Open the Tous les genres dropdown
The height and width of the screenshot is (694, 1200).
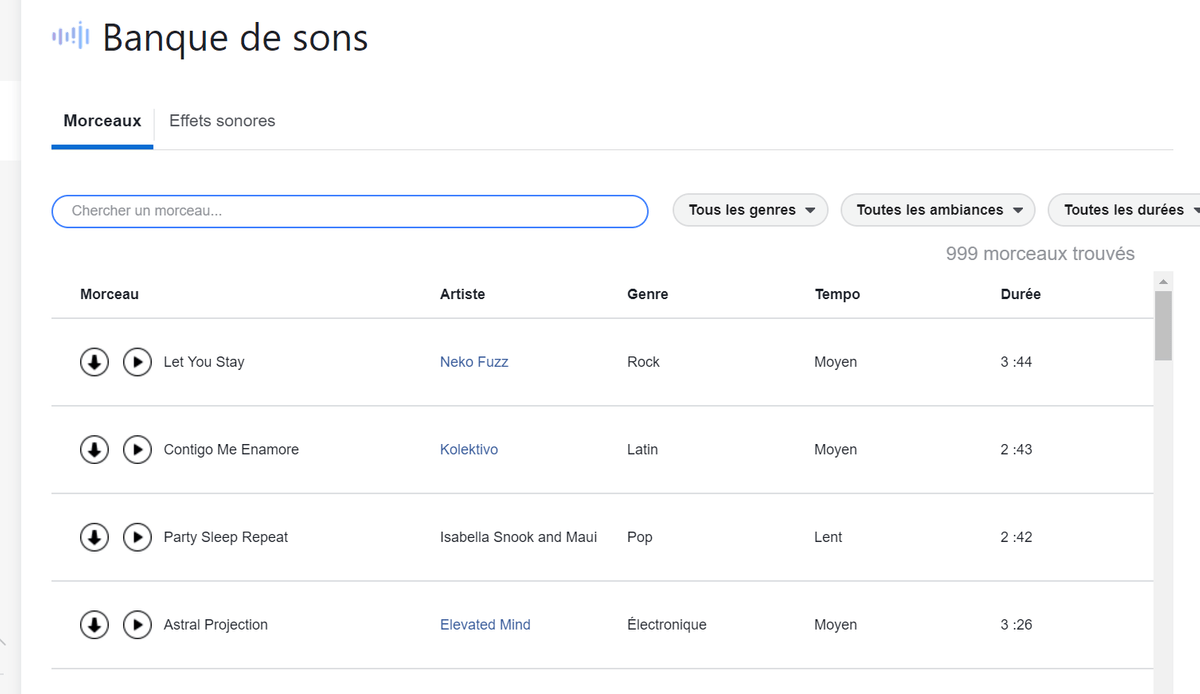click(751, 210)
